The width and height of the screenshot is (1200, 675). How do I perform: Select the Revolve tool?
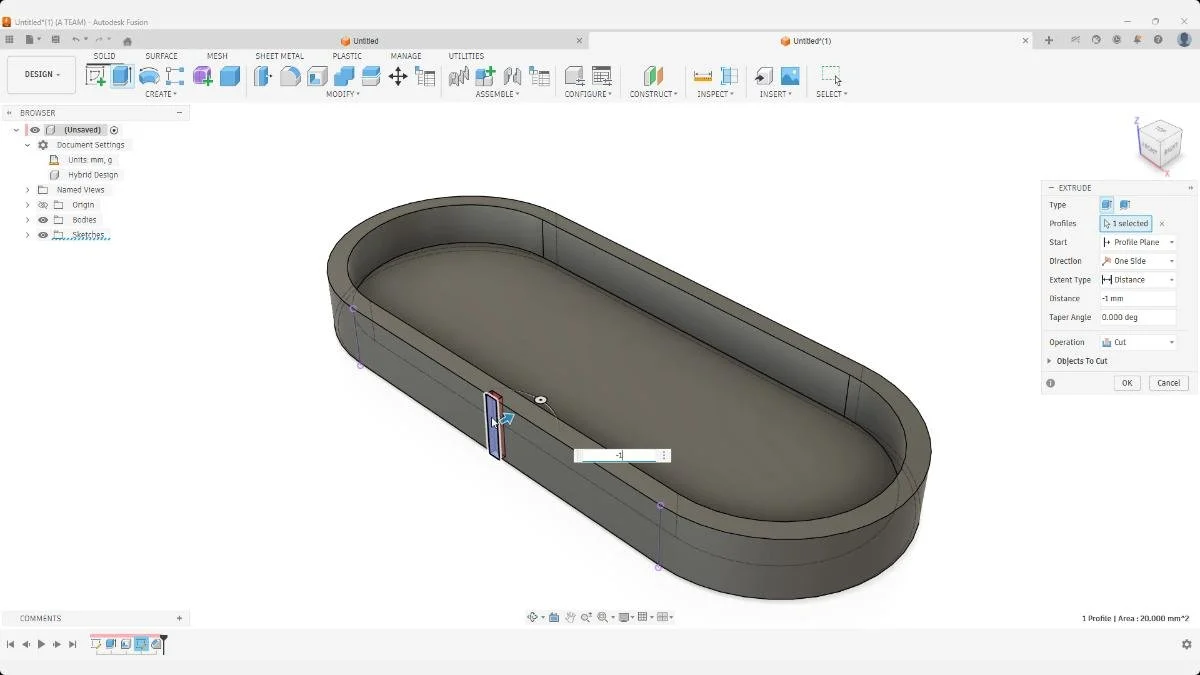(148, 77)
